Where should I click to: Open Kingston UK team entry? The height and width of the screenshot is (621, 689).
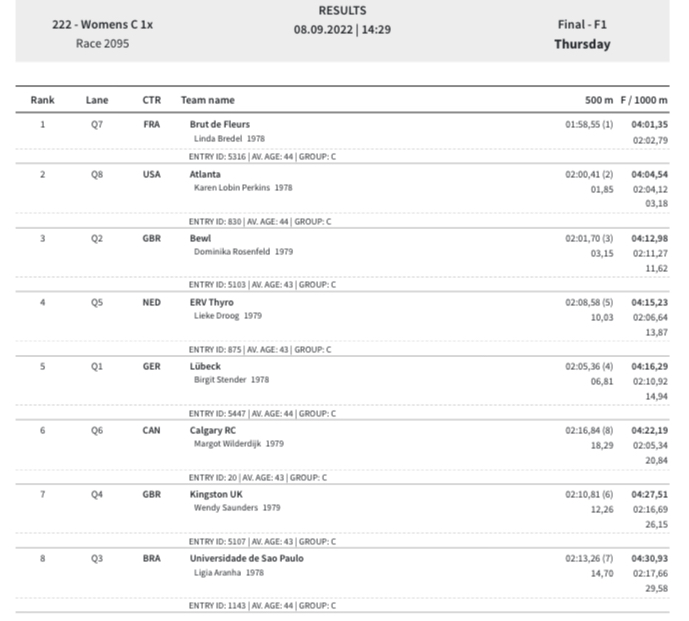coord(216,494)
